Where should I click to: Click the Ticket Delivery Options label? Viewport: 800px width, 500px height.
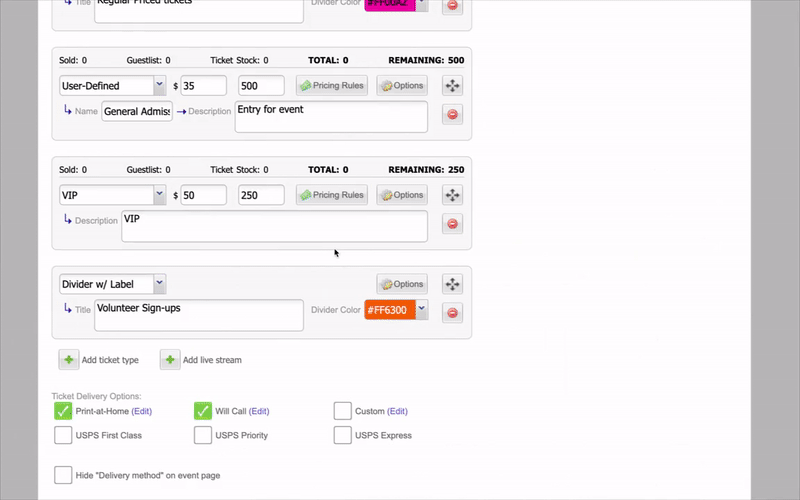pos(96,396)
